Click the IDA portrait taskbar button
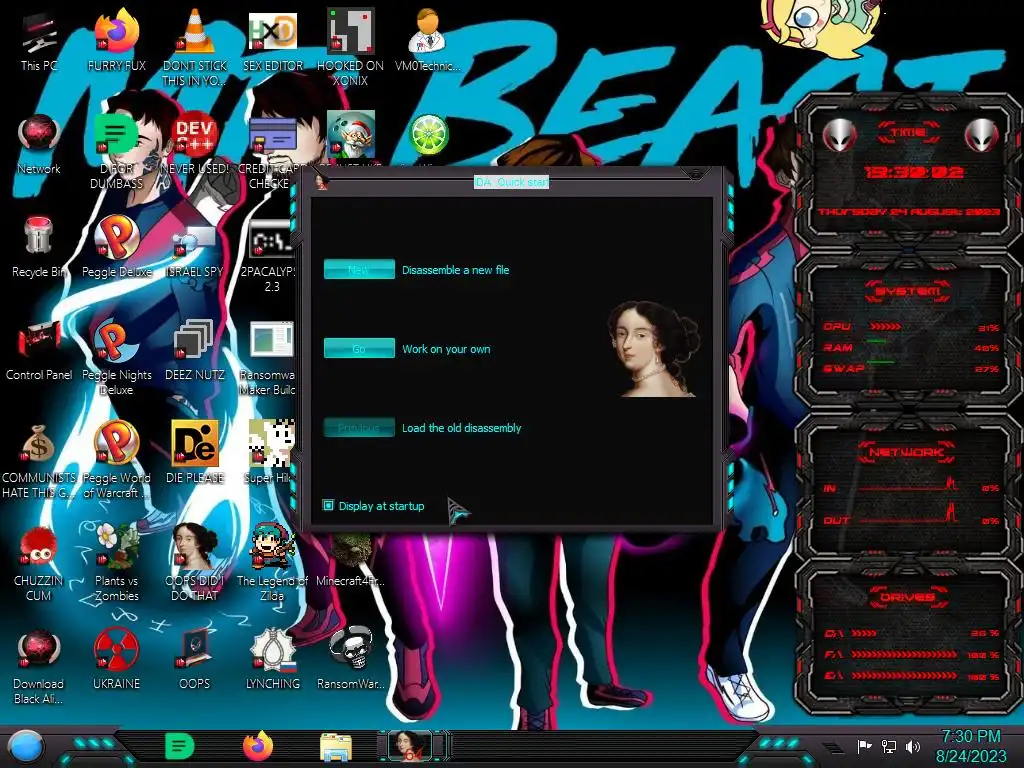Image resolution: width=1024 pixels, height=768 pixels. tap(413, 746)
